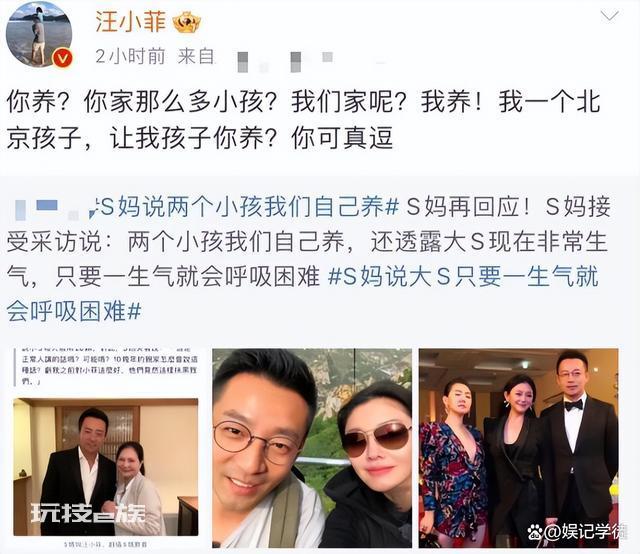Click the quoted text block above first photo
Viewport: 640px width, 554px height.
[106, 366]
